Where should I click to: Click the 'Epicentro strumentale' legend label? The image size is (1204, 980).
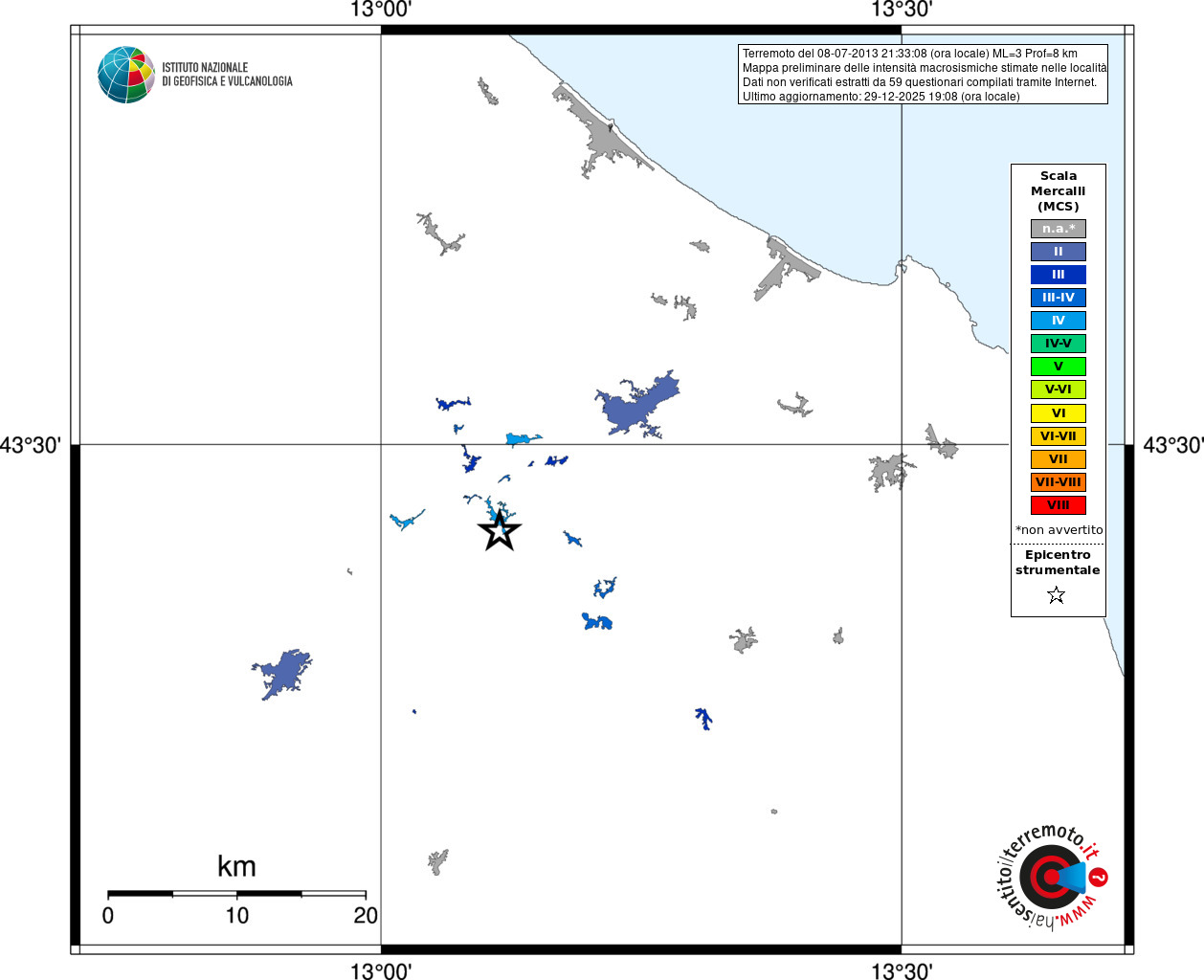(1058, 563)
